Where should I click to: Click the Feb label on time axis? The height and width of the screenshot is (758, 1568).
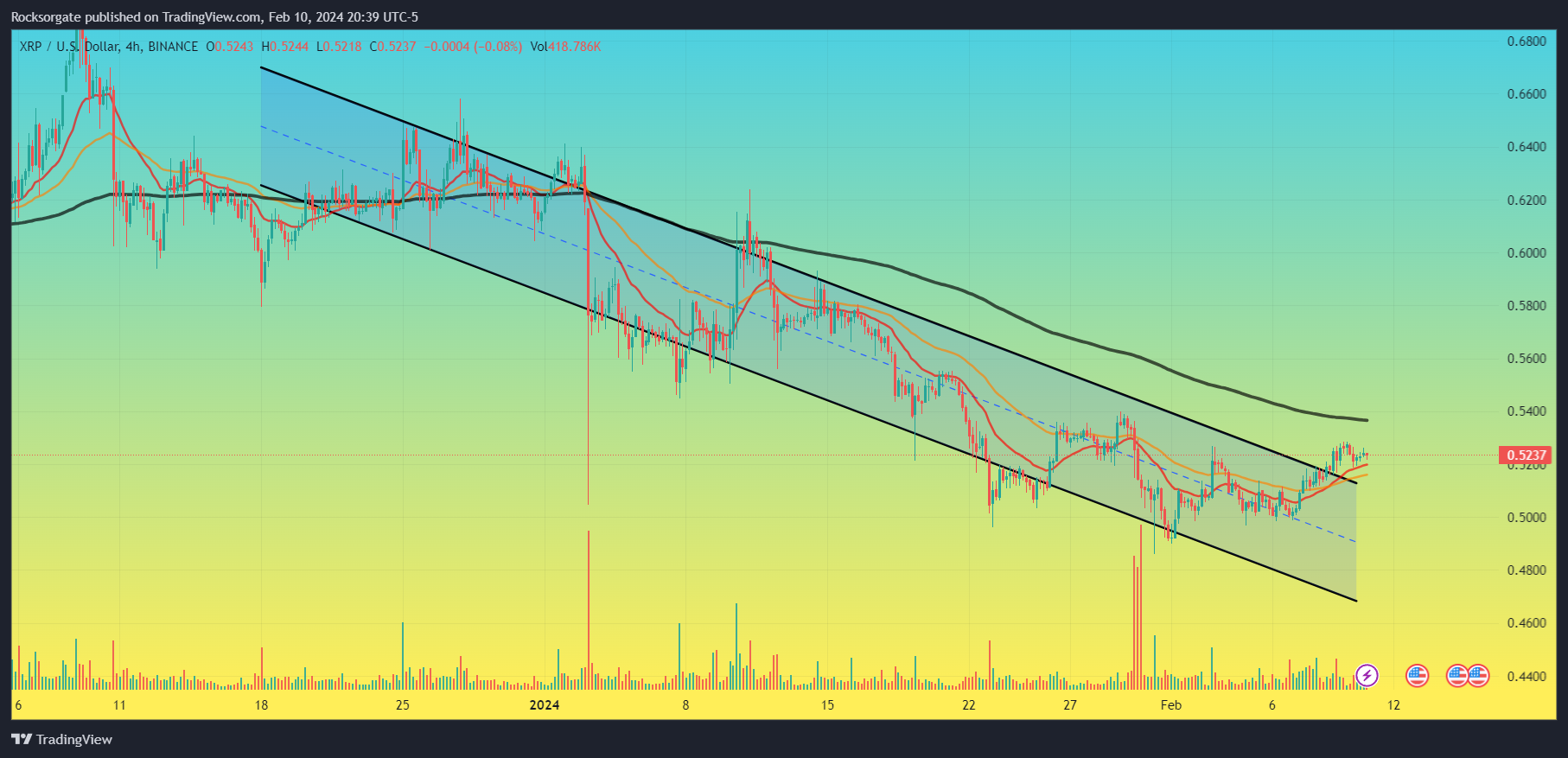[x=1171, y=705]
